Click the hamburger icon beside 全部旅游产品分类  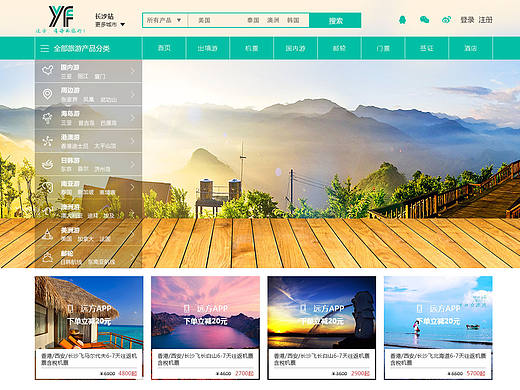44,49
